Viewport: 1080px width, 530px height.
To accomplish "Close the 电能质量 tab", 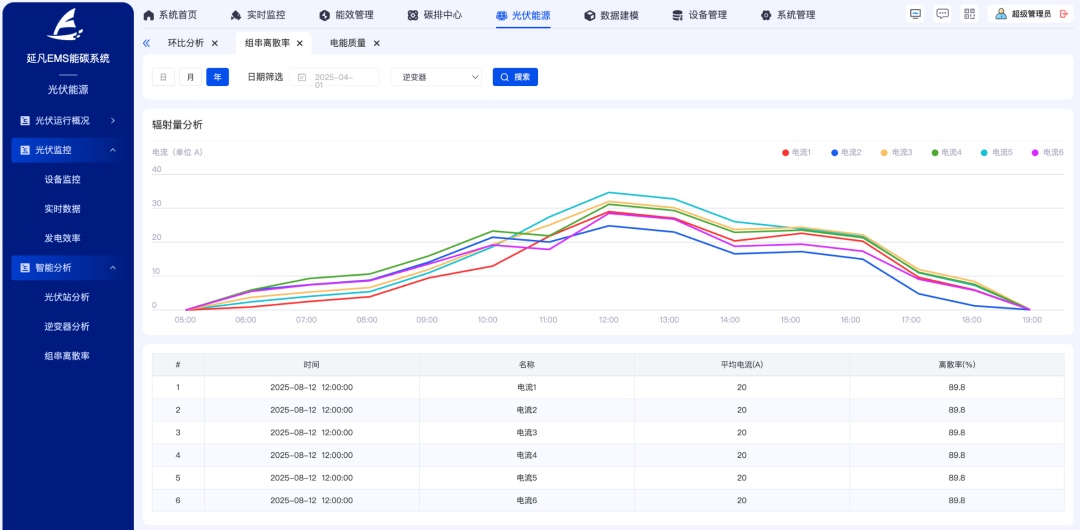I will [377, 43].
